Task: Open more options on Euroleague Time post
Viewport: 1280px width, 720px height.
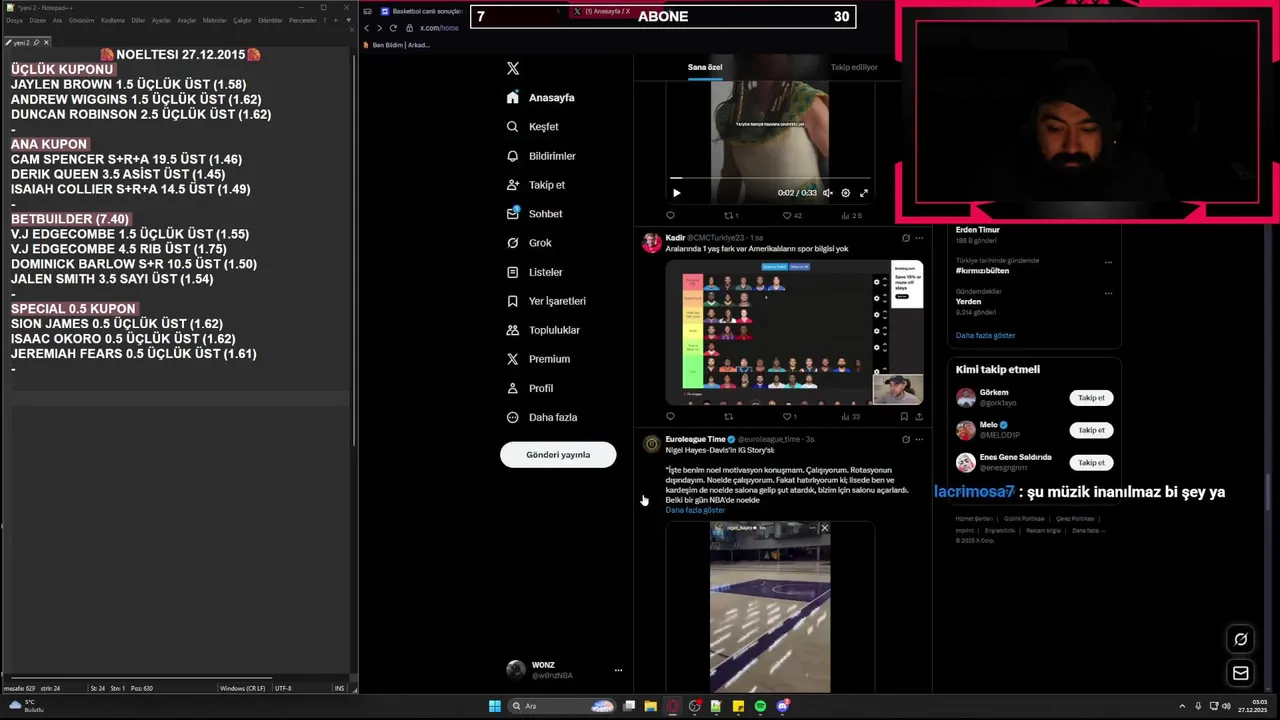Action: click(x=919, y=439)
